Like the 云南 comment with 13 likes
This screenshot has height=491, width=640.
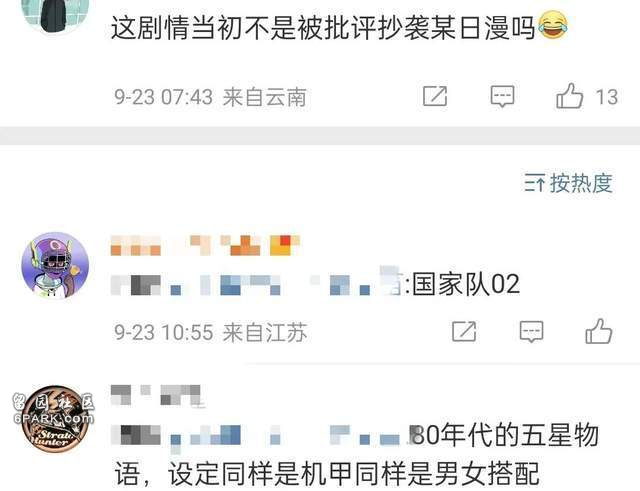569,96
